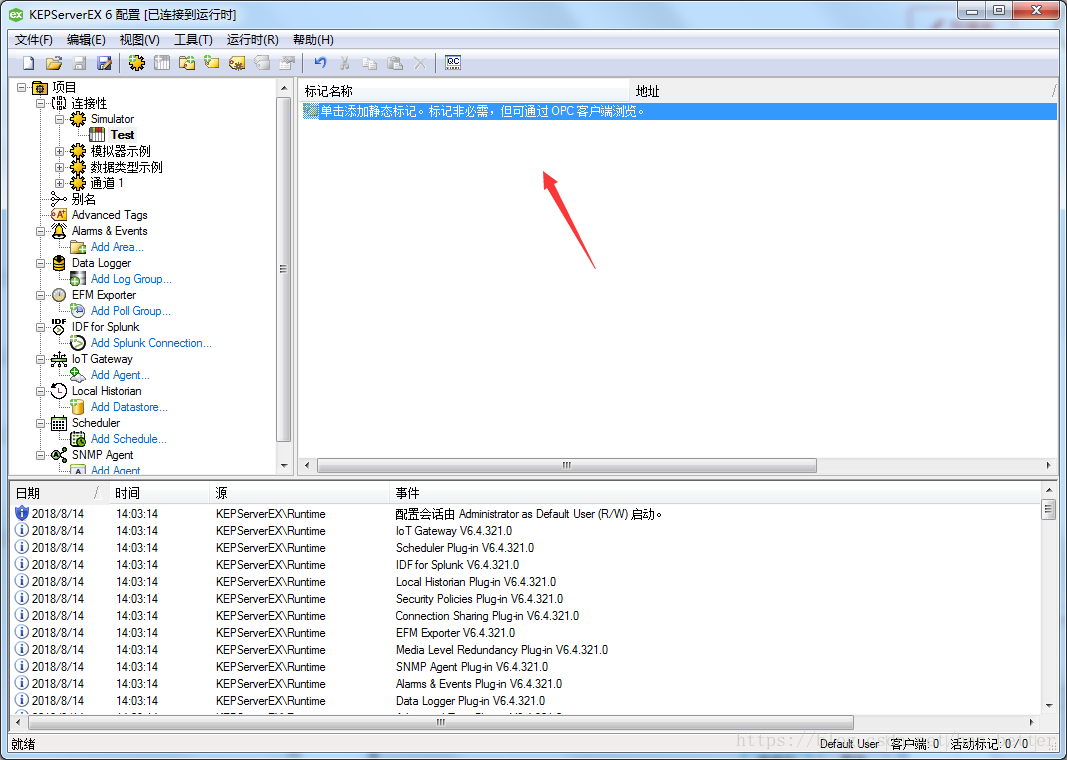Select the Data Logger node

[x=101, y=263]
